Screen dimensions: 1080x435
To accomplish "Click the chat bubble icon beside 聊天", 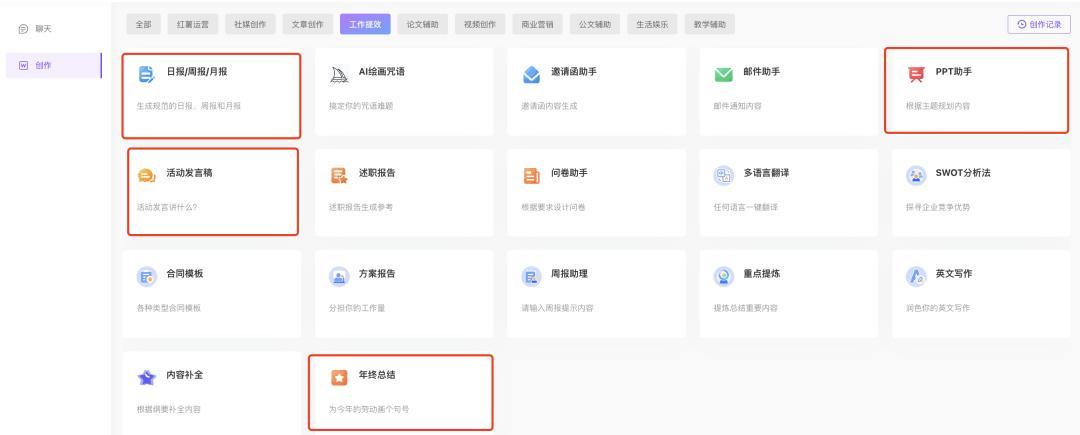I will pyautogui.click(x=23, y=29).
